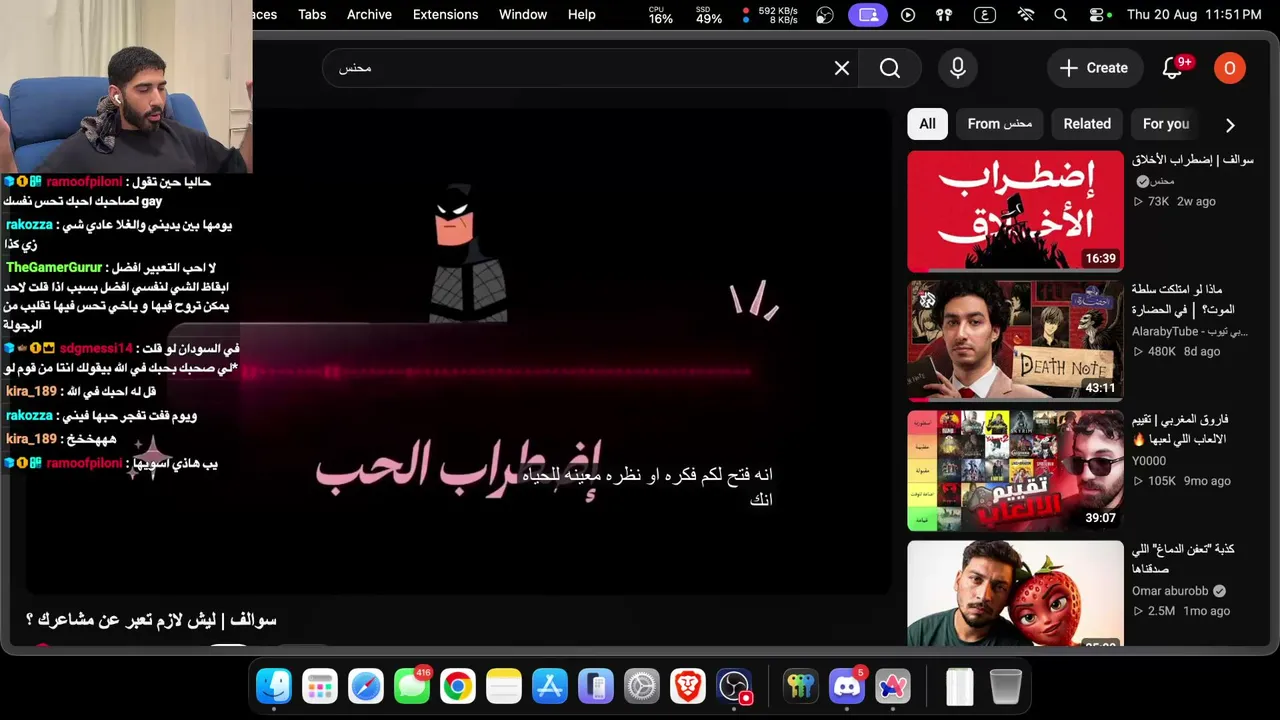The width and height of the screenshot is (1280, 720).
Task: Open the 39:07 games rating video thumbnail
Action: point(1015,471)
